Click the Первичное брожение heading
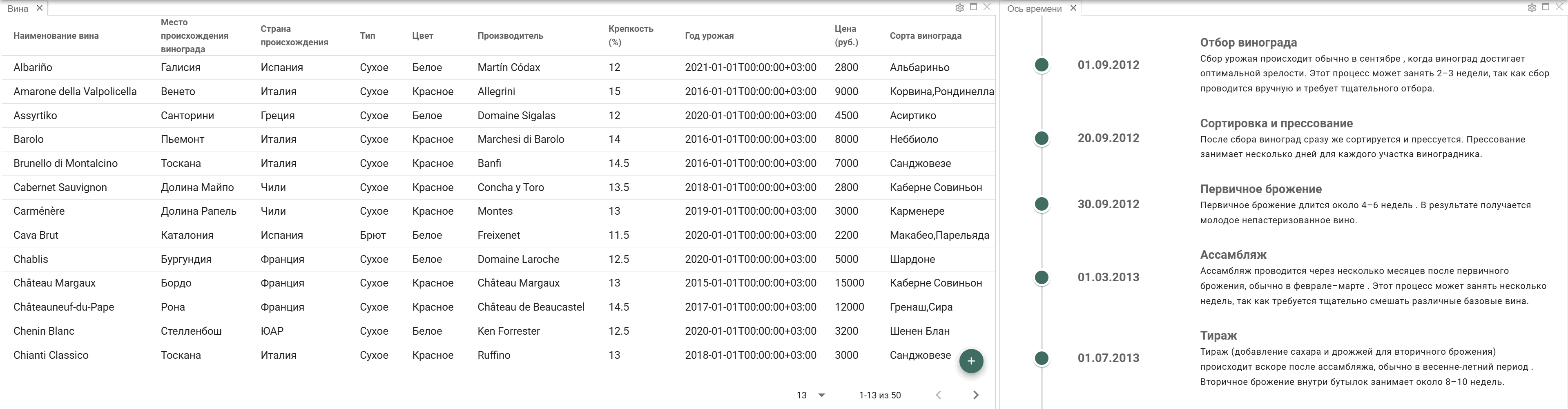 coord(1260,189)
